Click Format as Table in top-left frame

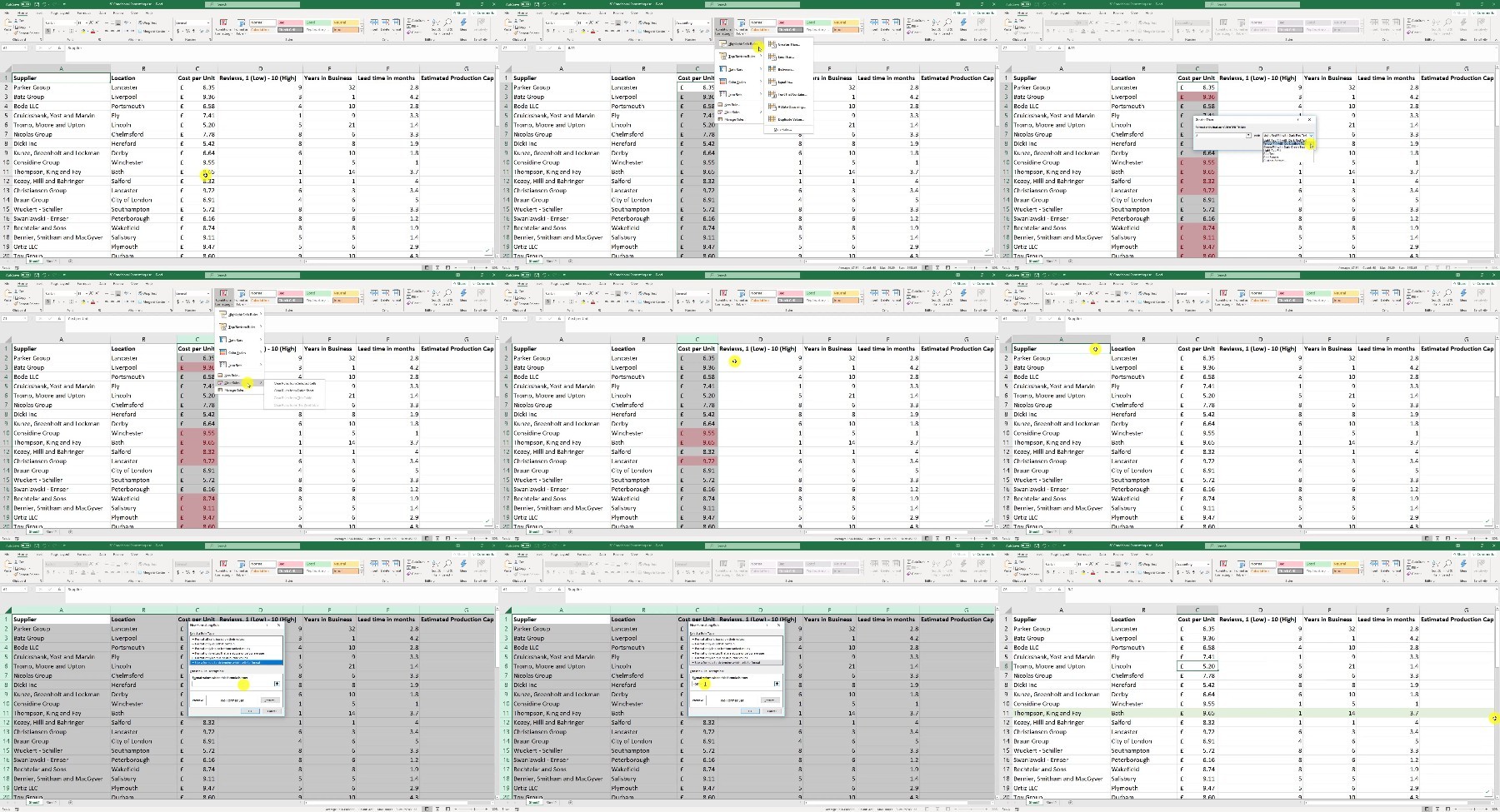tap(241, 27)
